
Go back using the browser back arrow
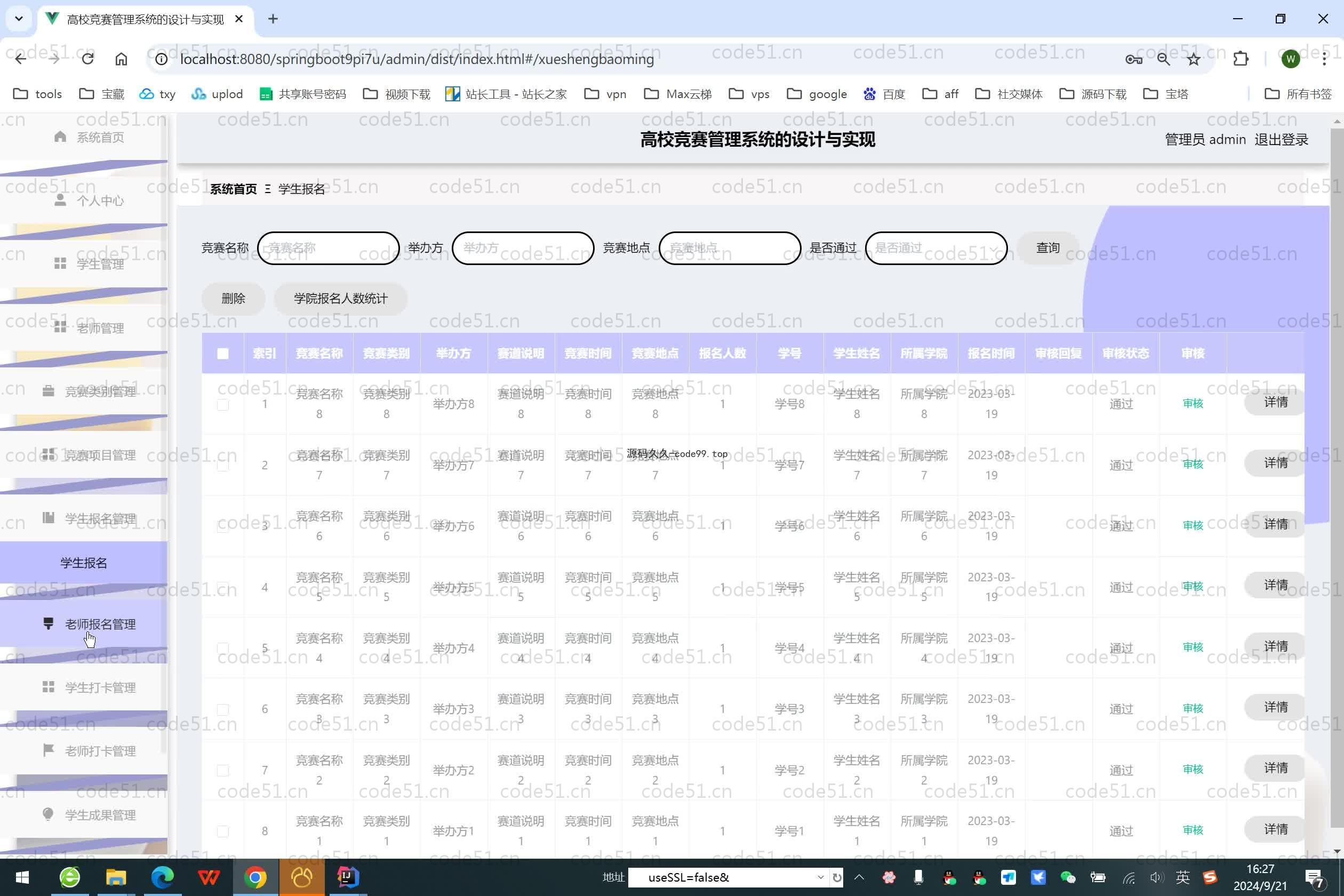click(x=21, y=59)
